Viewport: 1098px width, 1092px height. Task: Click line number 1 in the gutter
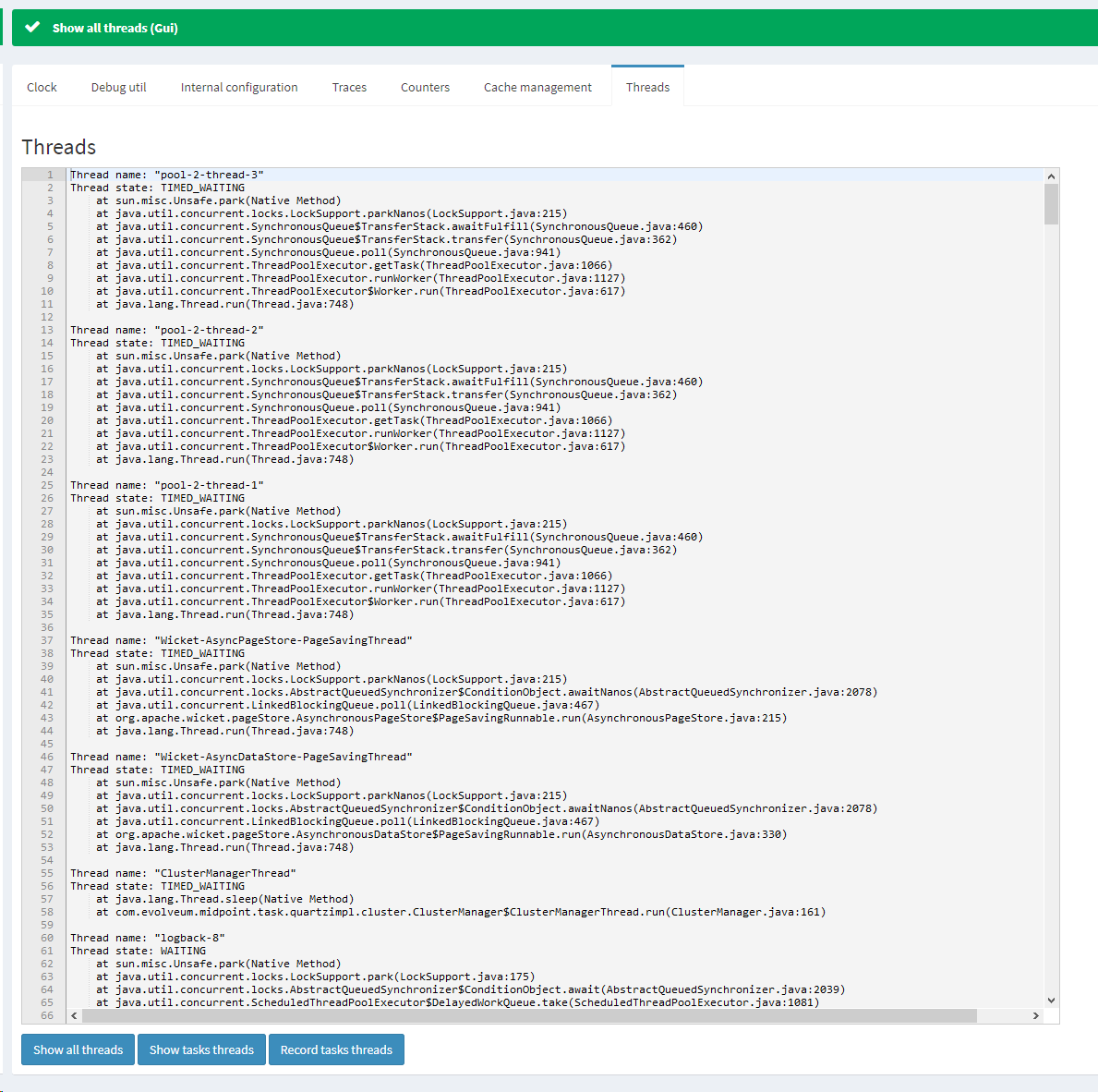click(51, 175)
